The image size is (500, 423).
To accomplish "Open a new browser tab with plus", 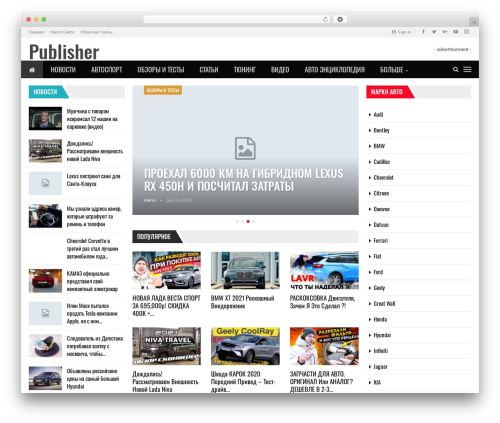I will click(474, 22).
